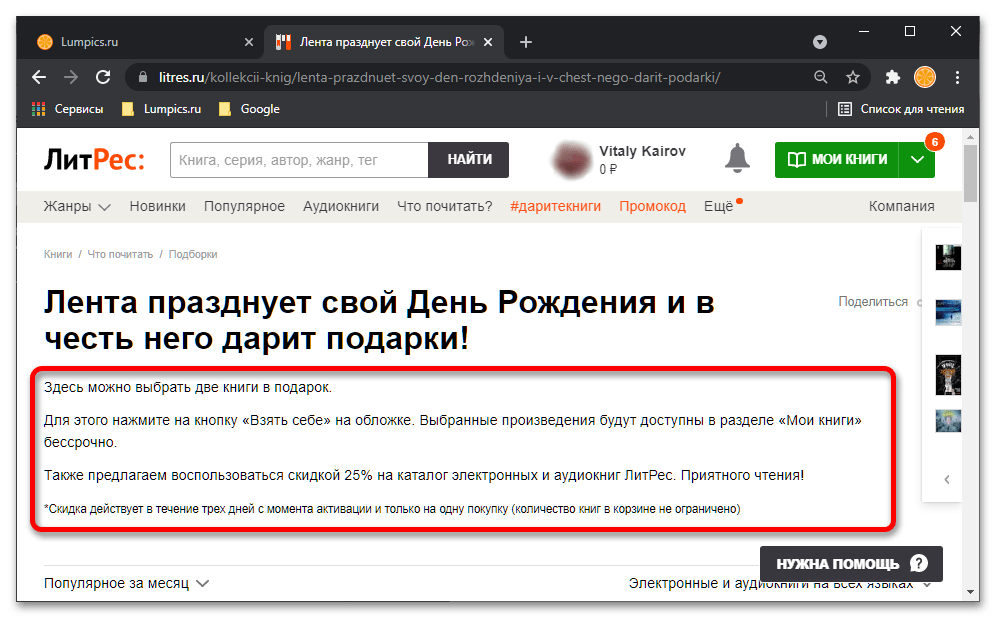This screenshot has height=618, width=996.
Task: Click scrollbar down arrow
Action: point(970,591)
